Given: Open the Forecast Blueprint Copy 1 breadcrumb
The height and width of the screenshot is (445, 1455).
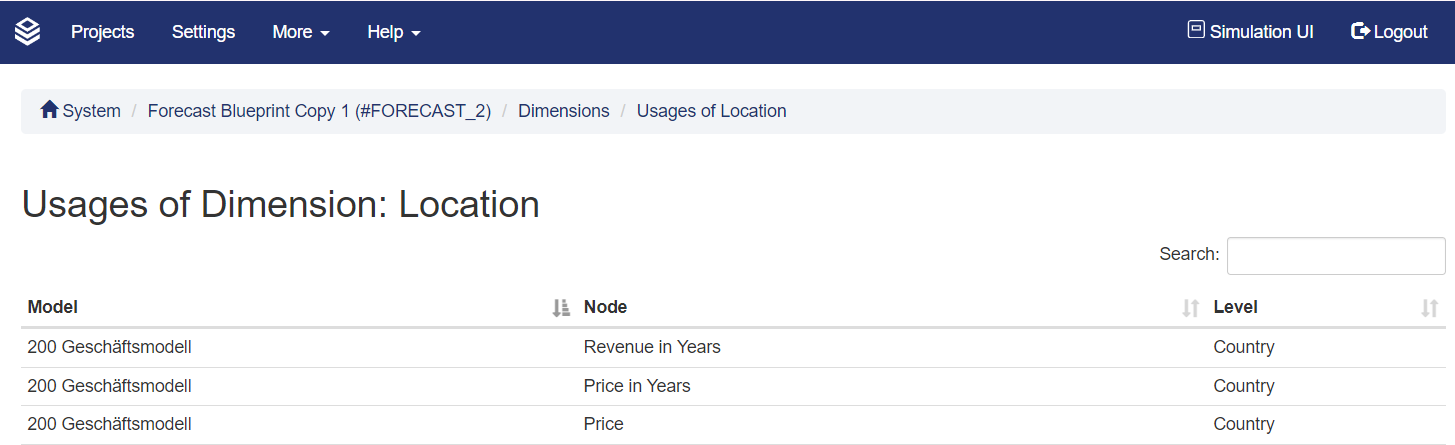Looking at the screenshot, I should [x=319, y=111].
